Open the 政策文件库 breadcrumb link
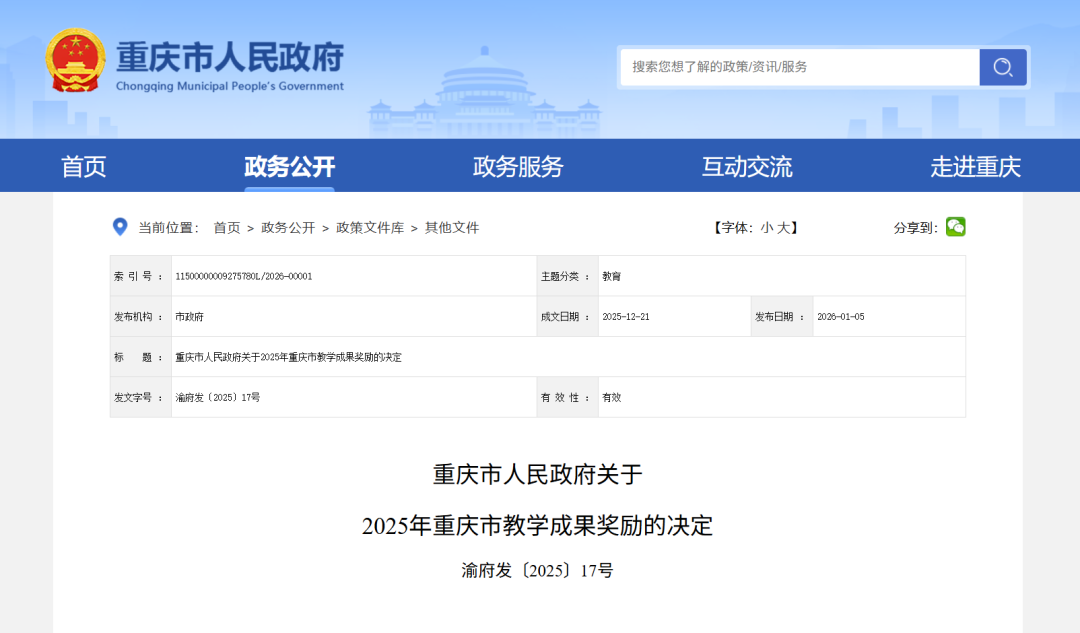Screen dimensions: 1080x633 click(x=371, y=227)
